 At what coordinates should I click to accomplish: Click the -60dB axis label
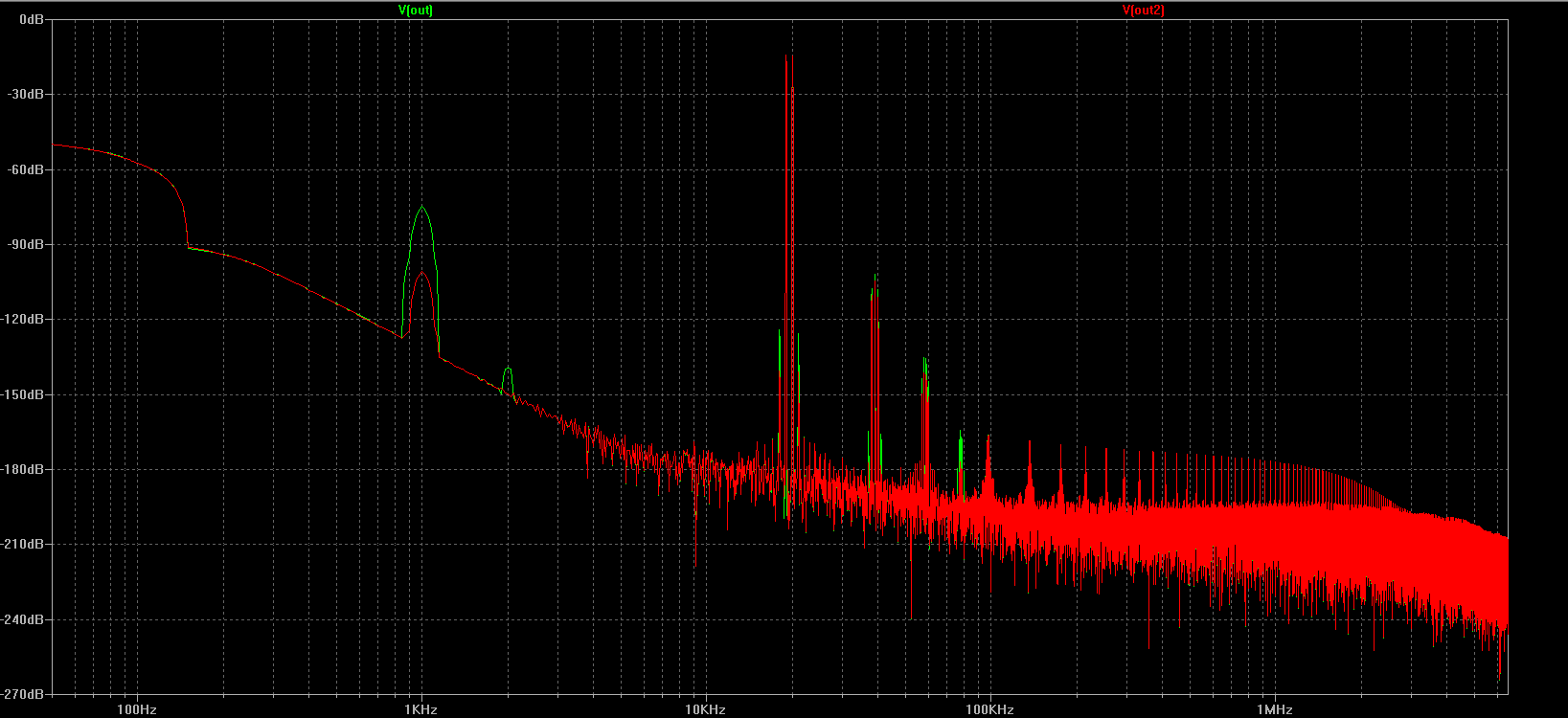pyautogui.click(x=28, y=169)
